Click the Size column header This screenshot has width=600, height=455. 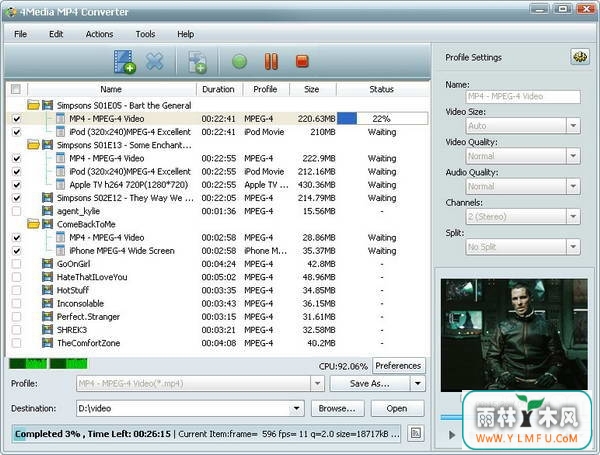click(x=312, y=89)
